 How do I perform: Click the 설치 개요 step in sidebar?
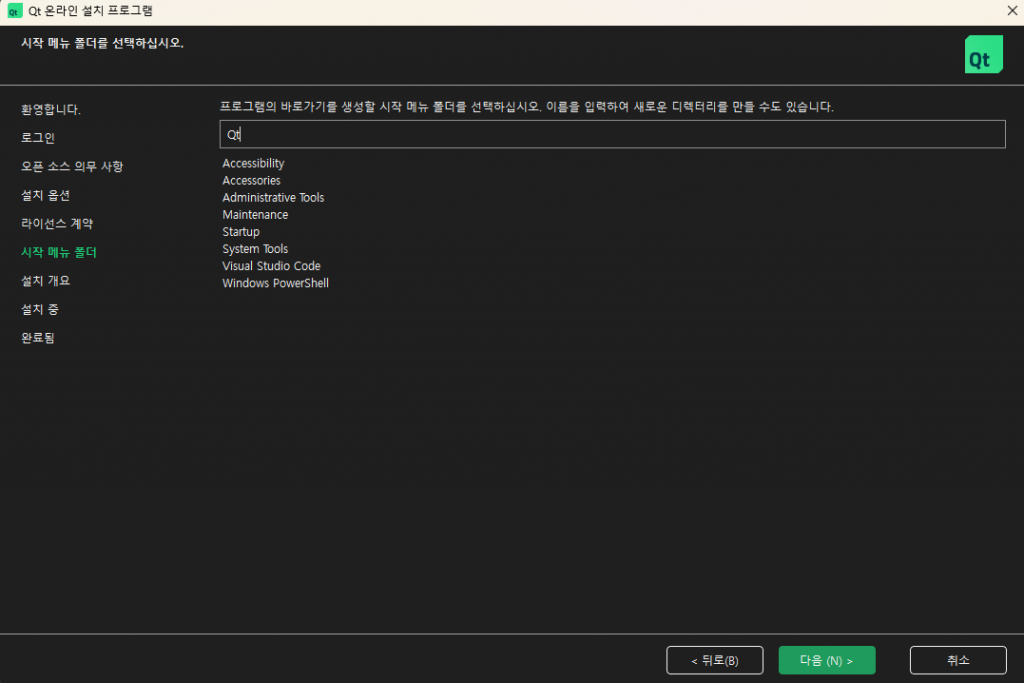click(x=46, y=280)
